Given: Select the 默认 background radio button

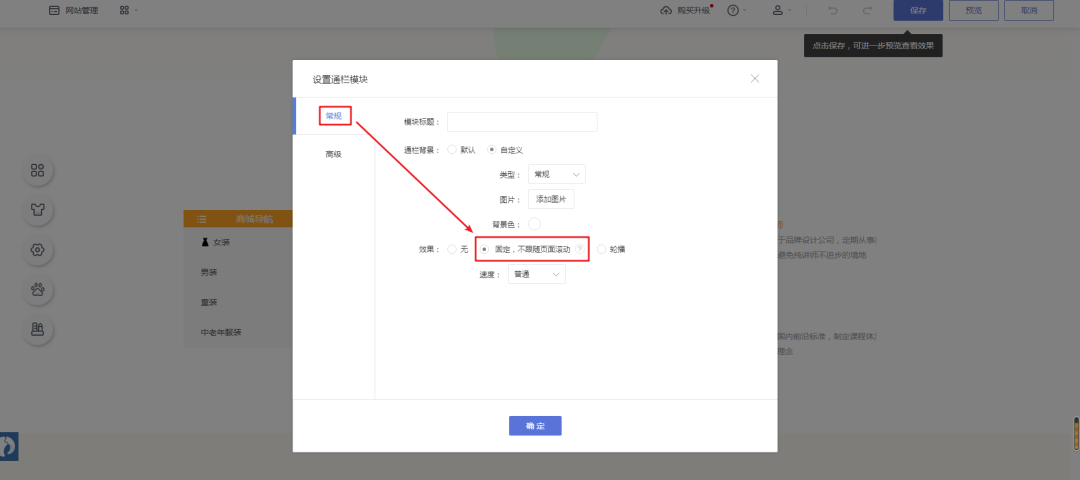Looking at the screenshot, I should (452, 149).
